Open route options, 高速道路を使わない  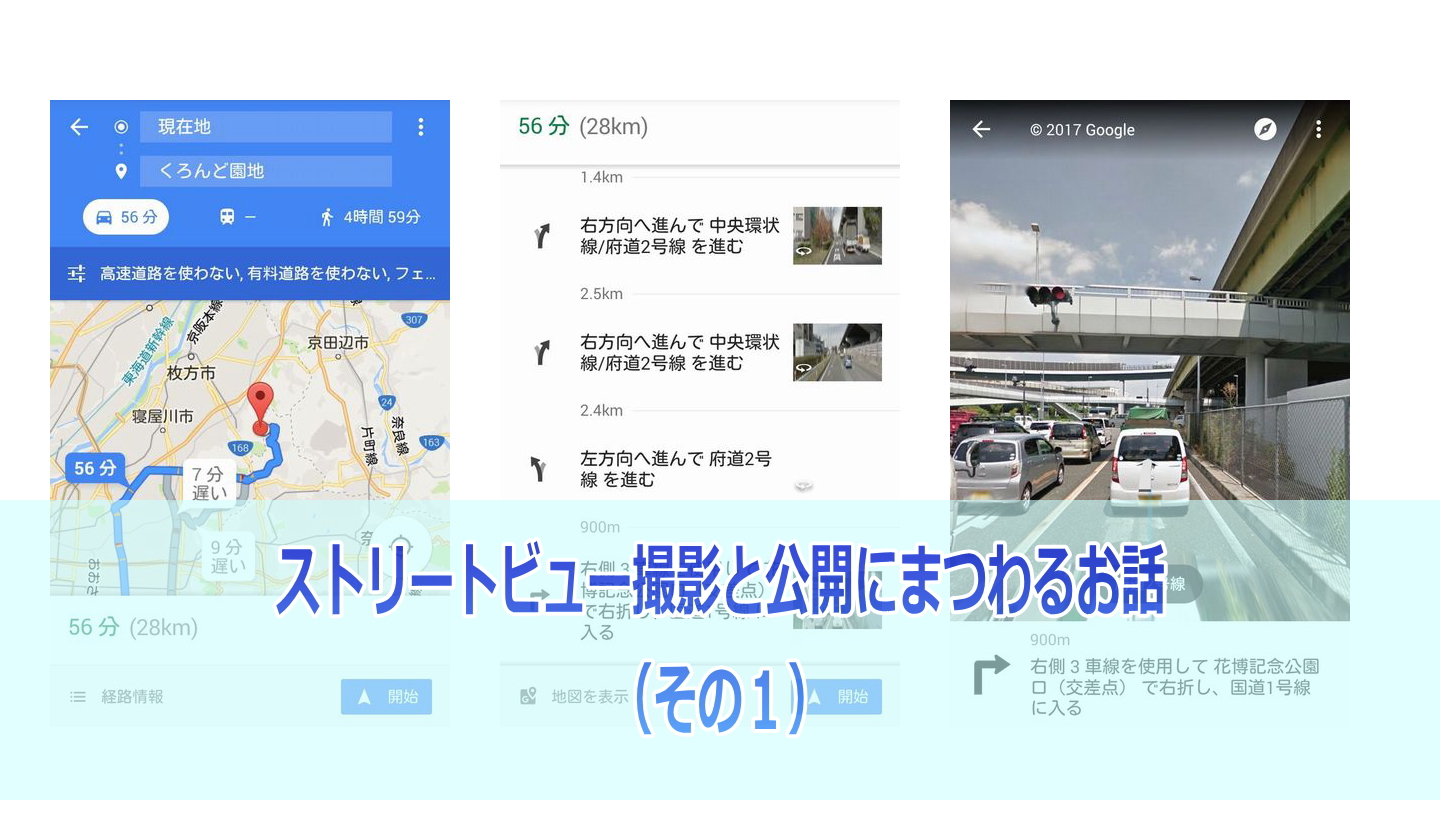tap(250, 273)
